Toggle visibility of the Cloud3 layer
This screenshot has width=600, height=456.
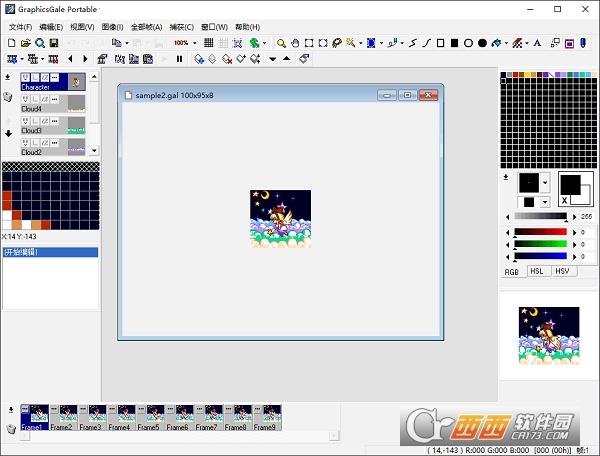[24, 121]
